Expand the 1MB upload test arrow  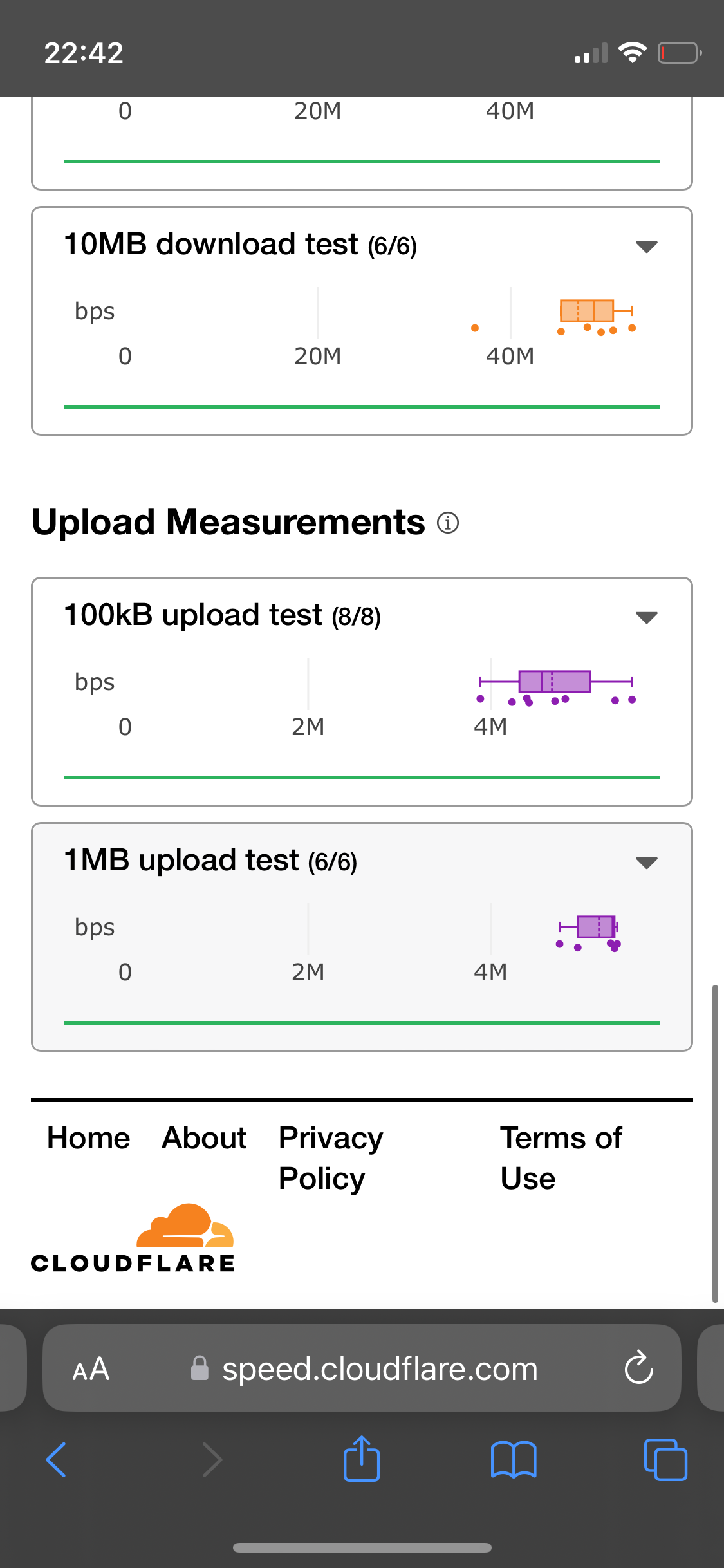tap(646, 863)
